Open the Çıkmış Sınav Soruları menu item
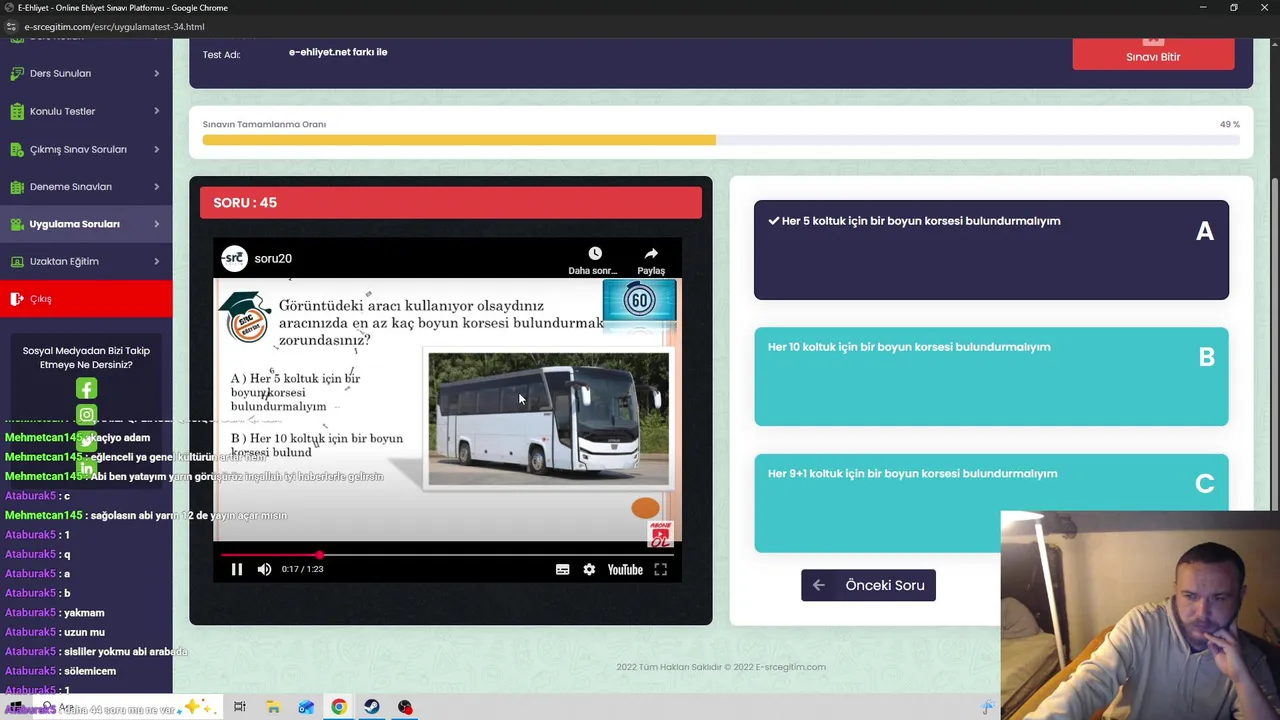This screenshot has width=1280, height=720. [86, 149]
